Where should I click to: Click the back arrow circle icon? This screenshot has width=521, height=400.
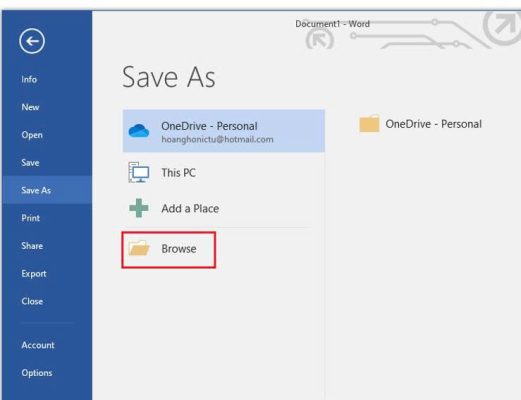(32, 41)
